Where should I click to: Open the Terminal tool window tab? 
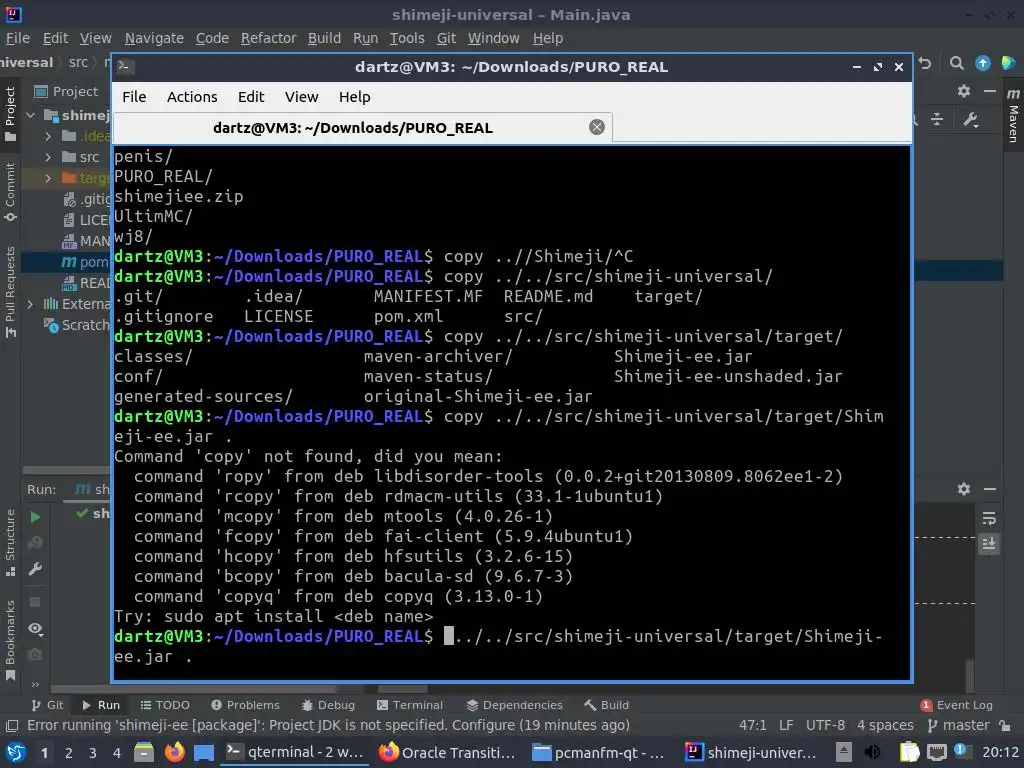tap(410, 705)
